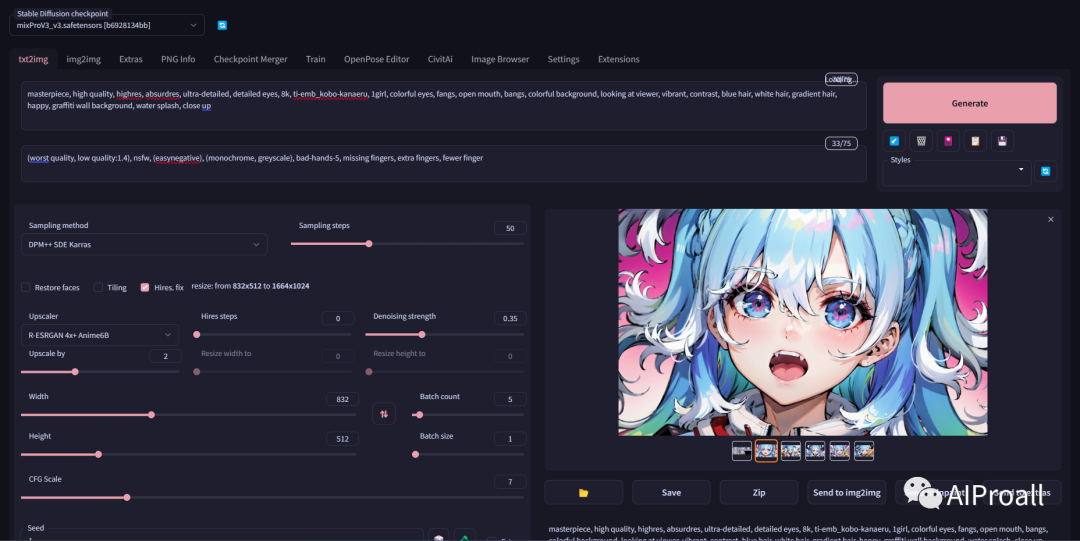This screenshot has width=1080, height=541.
Task: Select the last gallery thumbnail
Action: coord(864,451)
